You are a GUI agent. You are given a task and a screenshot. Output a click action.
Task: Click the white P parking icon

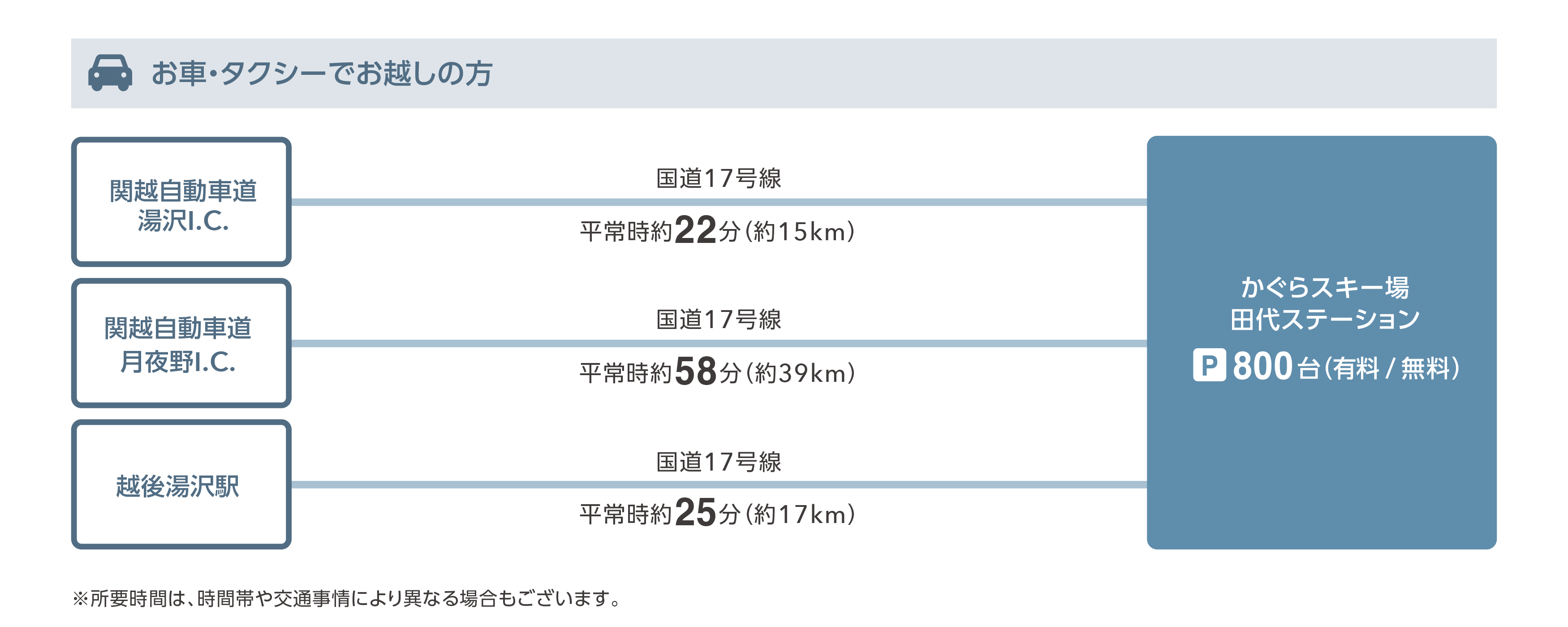coord(1209,365)
